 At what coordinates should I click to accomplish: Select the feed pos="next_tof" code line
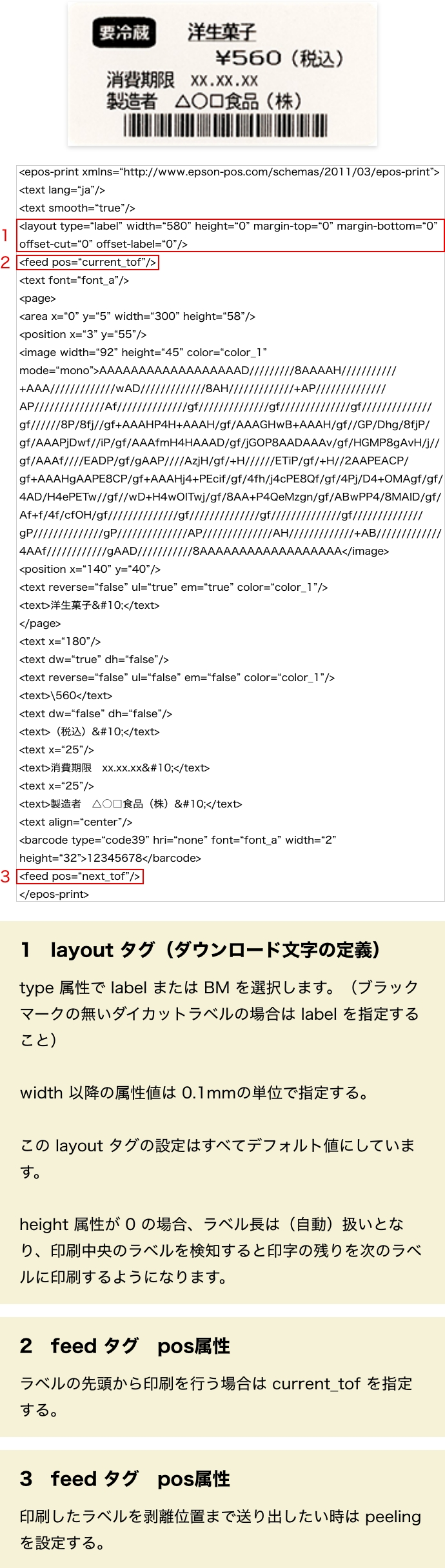click(x=80, y=877)
